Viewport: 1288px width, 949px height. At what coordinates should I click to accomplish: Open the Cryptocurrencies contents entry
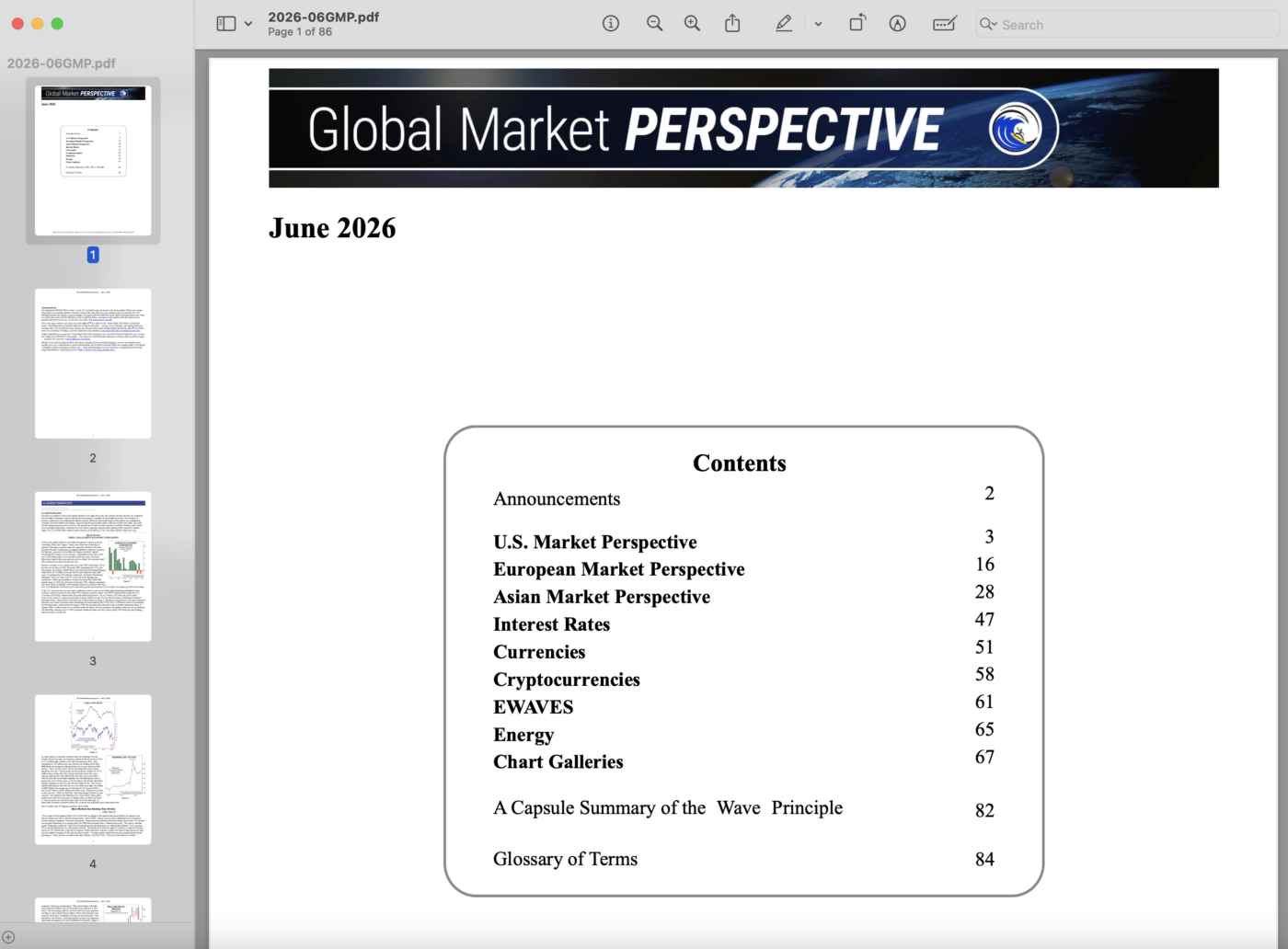(x=567, y=680)
